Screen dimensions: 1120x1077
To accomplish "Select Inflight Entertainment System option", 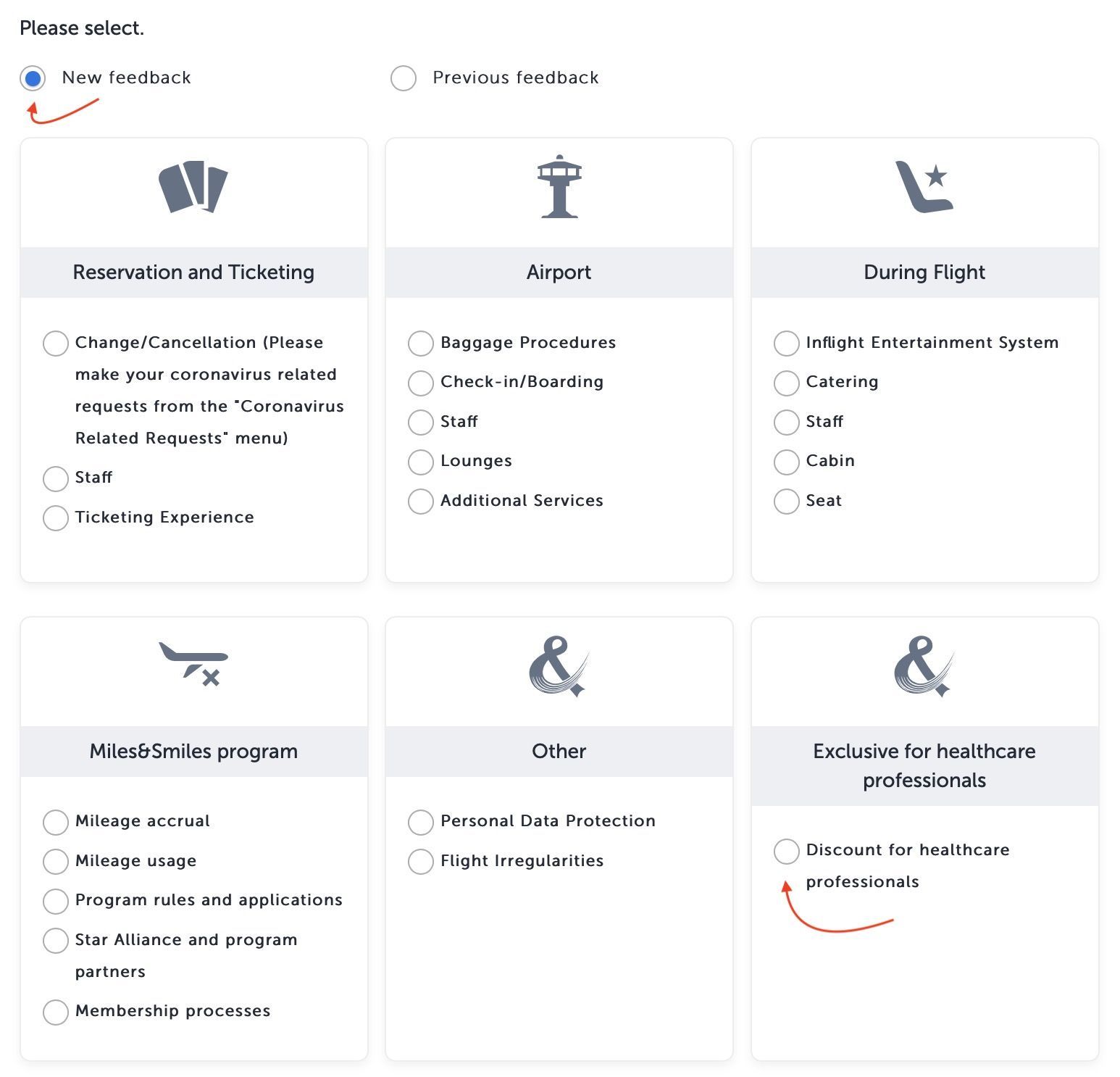I will [x=786, y=344].
